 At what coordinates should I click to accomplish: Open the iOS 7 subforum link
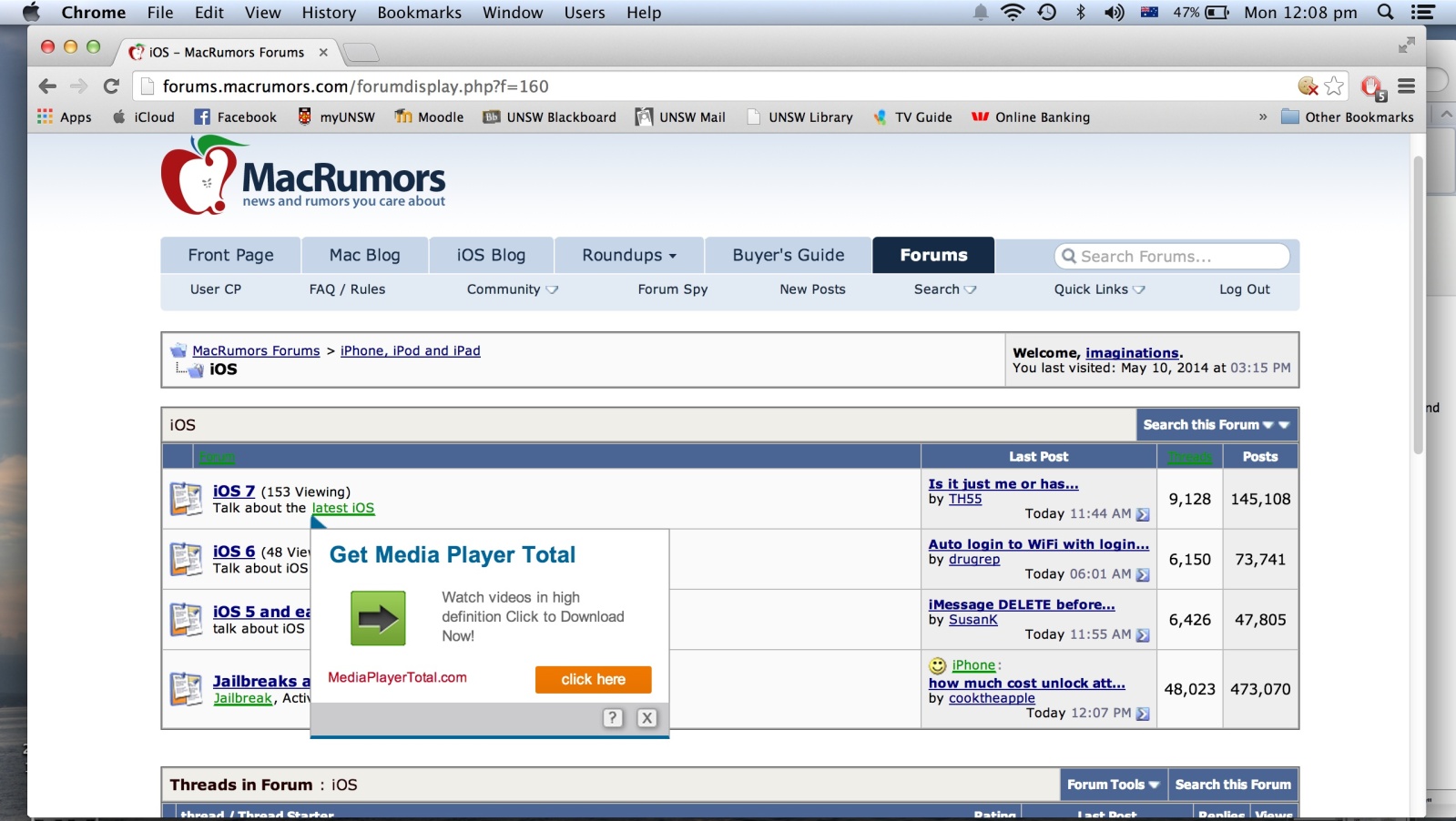tap(234, 492)
